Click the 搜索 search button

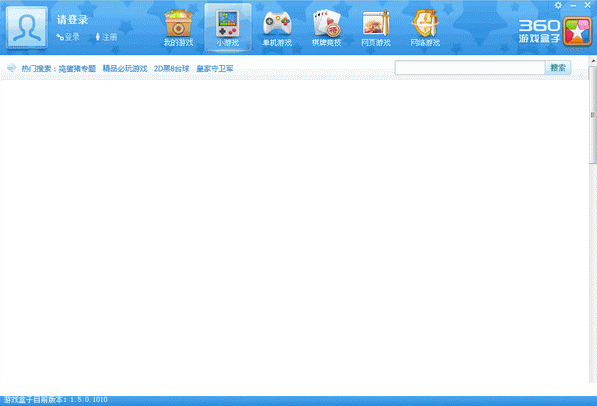coord(558,68)
